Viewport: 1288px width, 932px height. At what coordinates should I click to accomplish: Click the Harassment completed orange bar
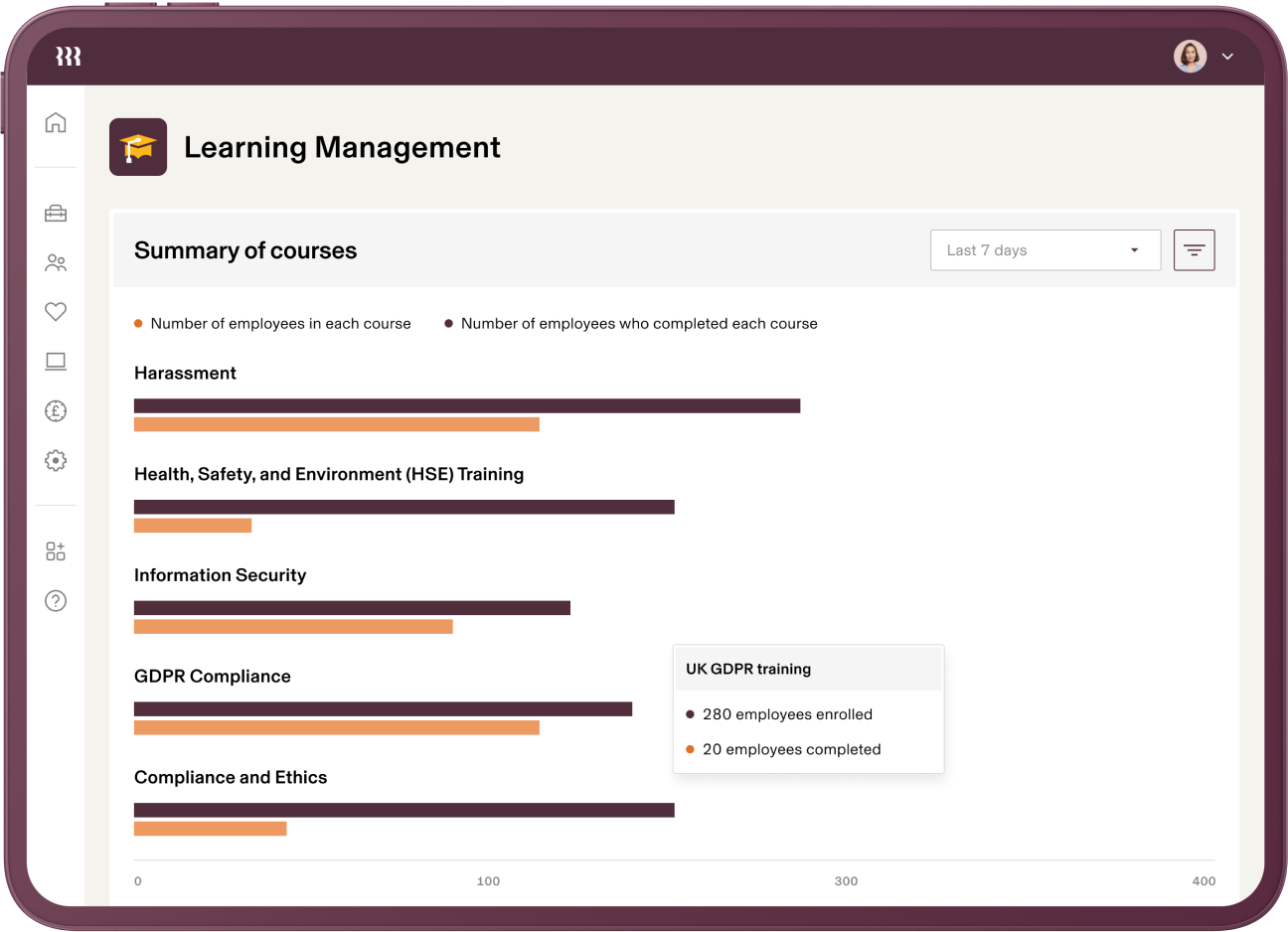pyautogui.click(x=337, y=424)
